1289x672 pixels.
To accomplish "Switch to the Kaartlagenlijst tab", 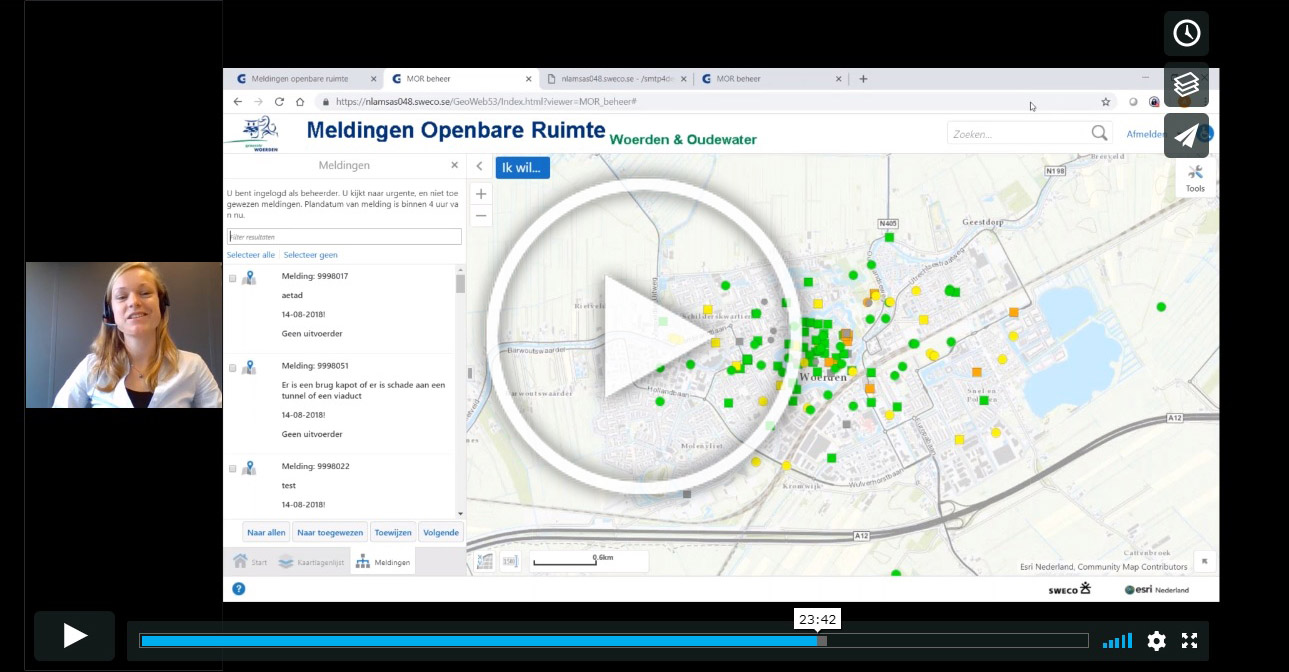I will pos(311,561).
